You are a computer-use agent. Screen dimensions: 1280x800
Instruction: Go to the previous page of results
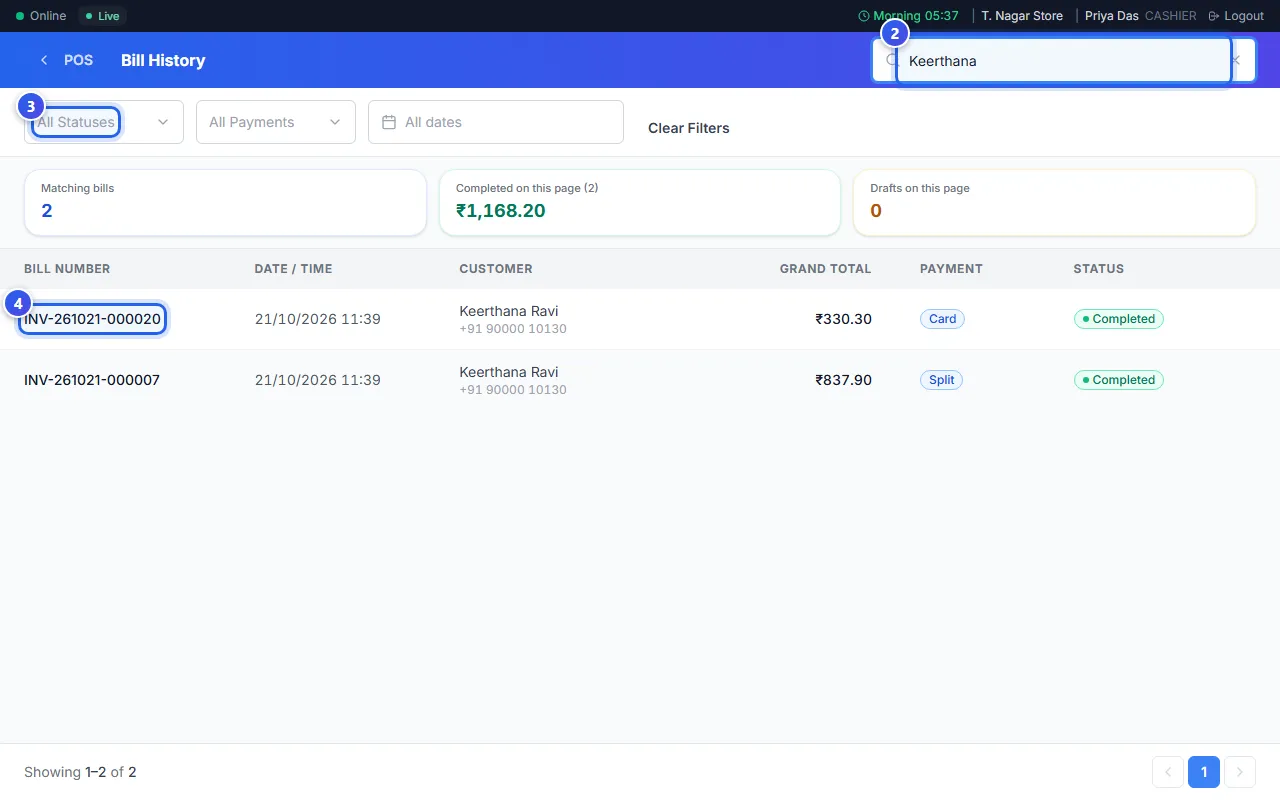pyautogui.click(x=1168, y=772)
